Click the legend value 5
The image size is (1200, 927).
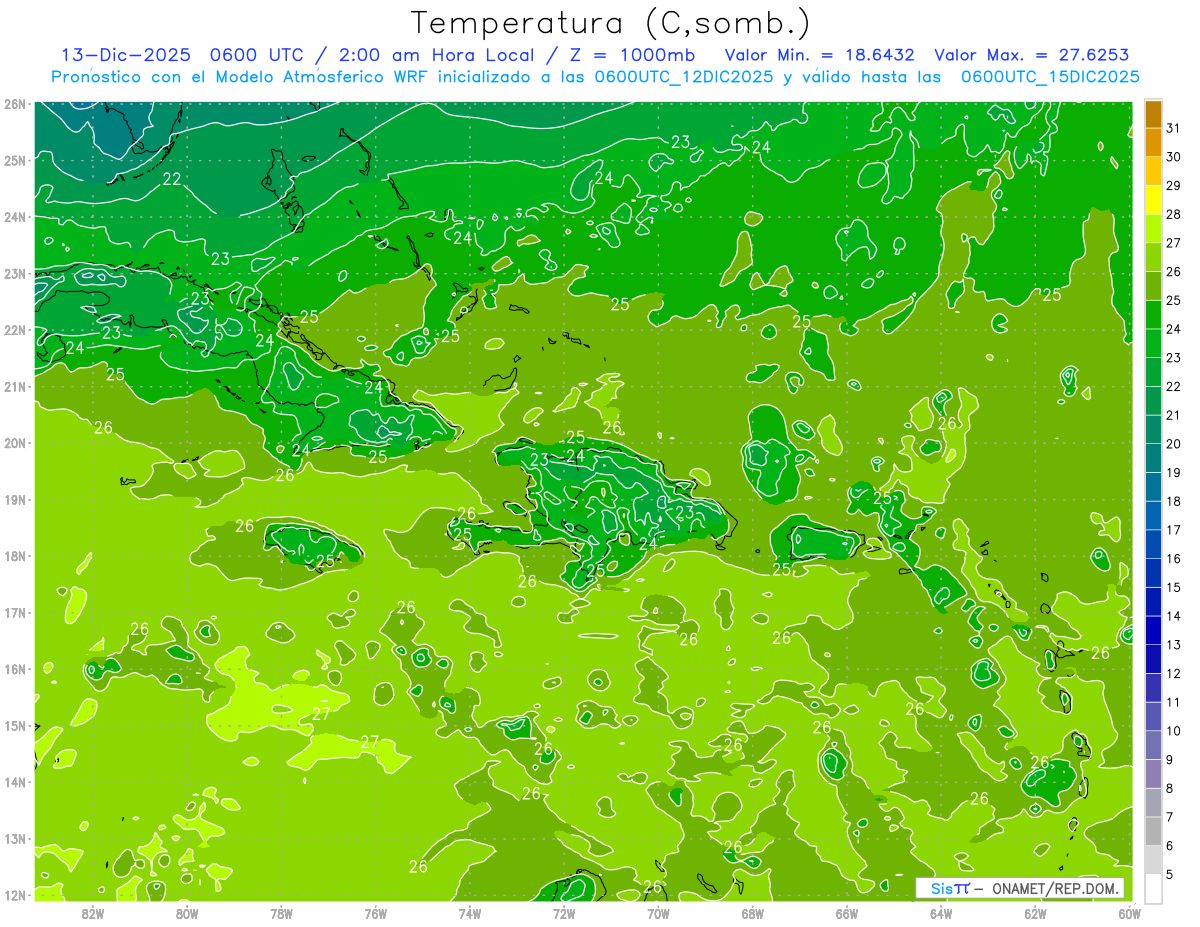tap(1171, 875)
